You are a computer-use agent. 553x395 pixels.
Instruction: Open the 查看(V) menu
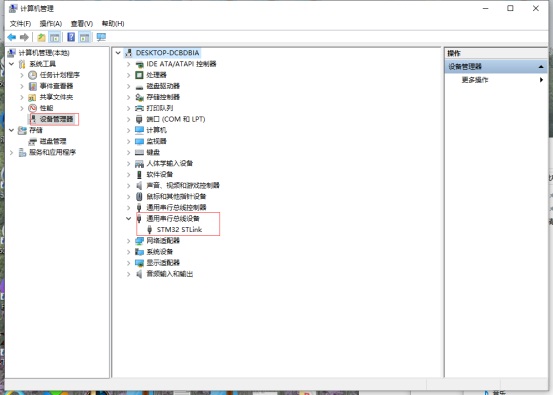(x=82, y=24)
